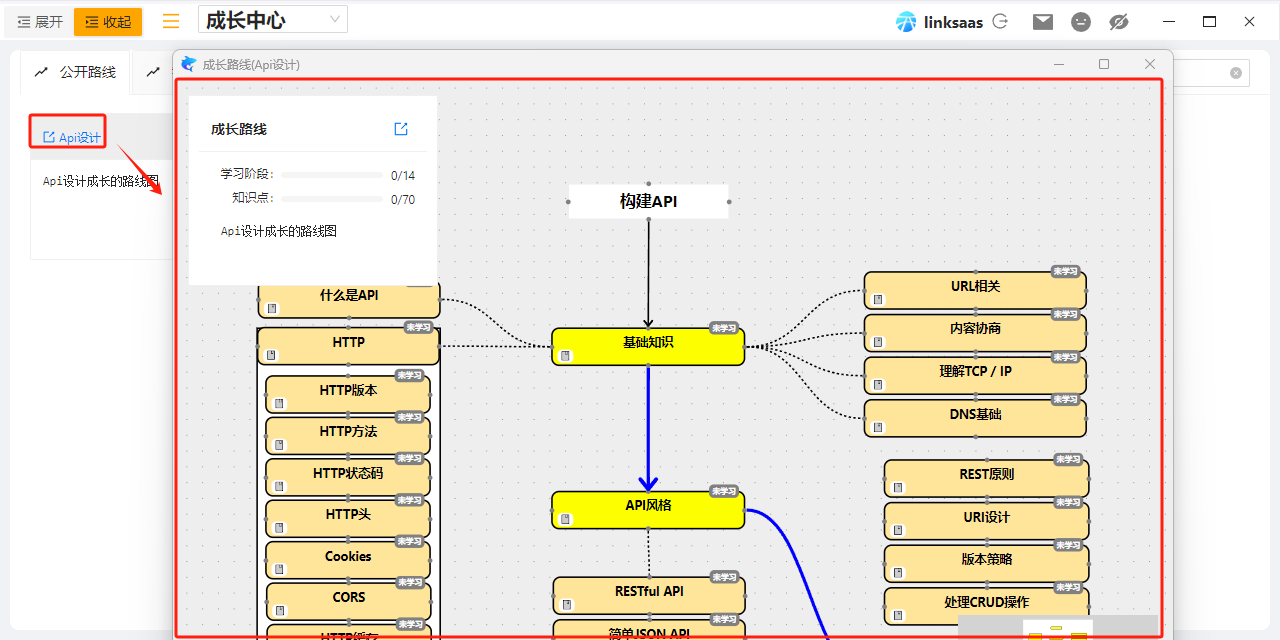Open the document icon in REST原则 node
The image size is (1280, 640).
pyautogui.click(x=898, y=488)
